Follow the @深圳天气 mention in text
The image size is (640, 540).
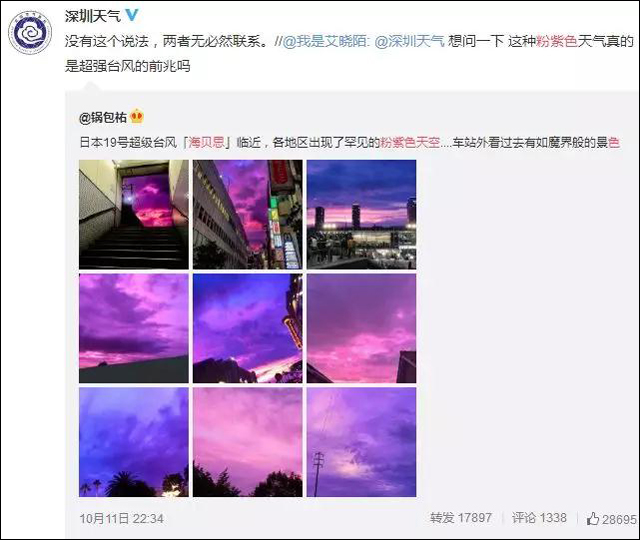[x=410, y=41]
